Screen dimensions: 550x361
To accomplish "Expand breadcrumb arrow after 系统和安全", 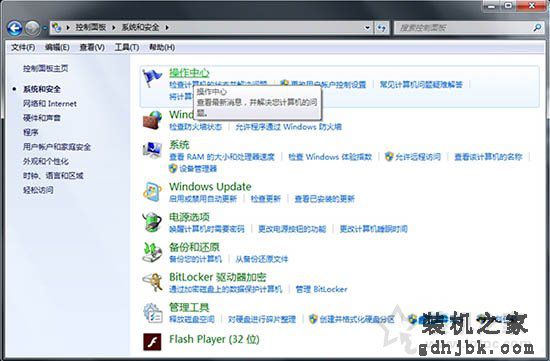I will [167, 27].
